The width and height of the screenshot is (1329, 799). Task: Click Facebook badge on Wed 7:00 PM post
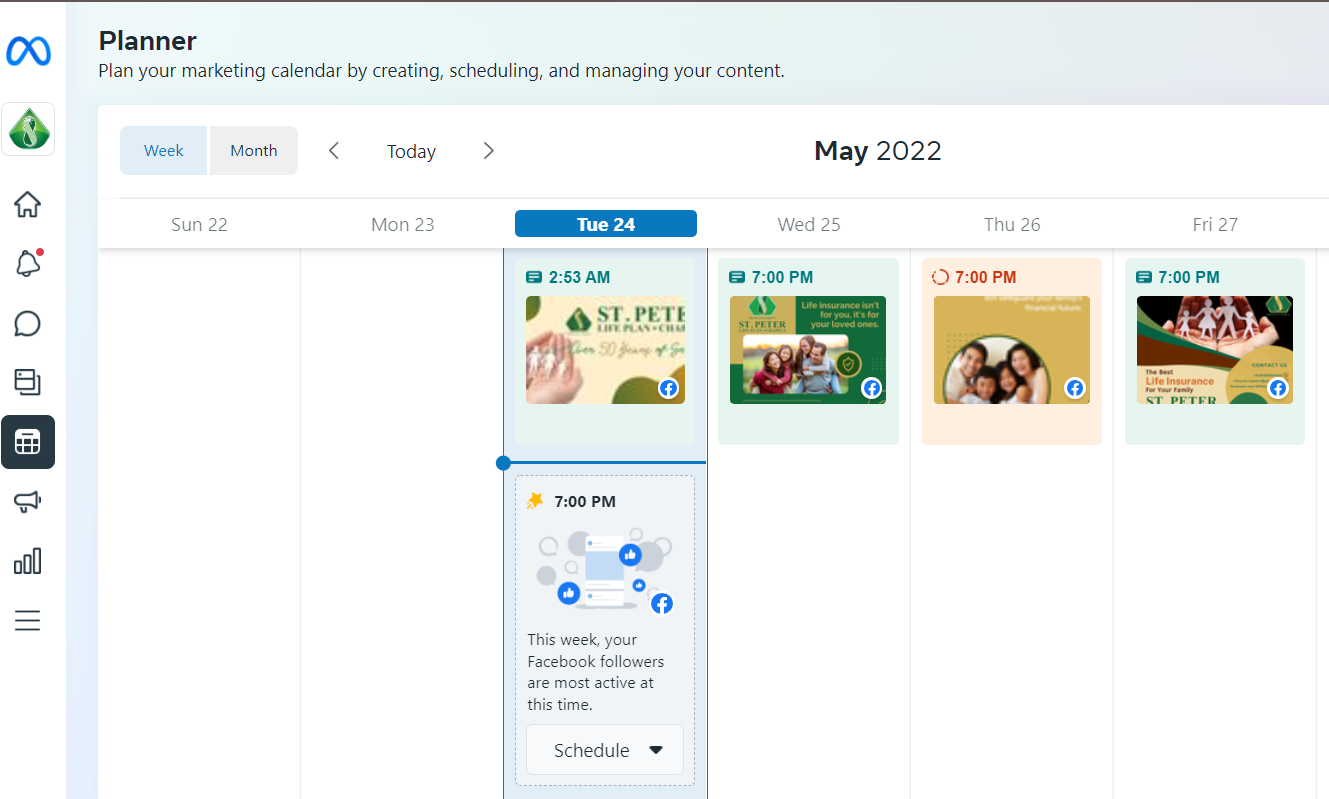[872, 388]
